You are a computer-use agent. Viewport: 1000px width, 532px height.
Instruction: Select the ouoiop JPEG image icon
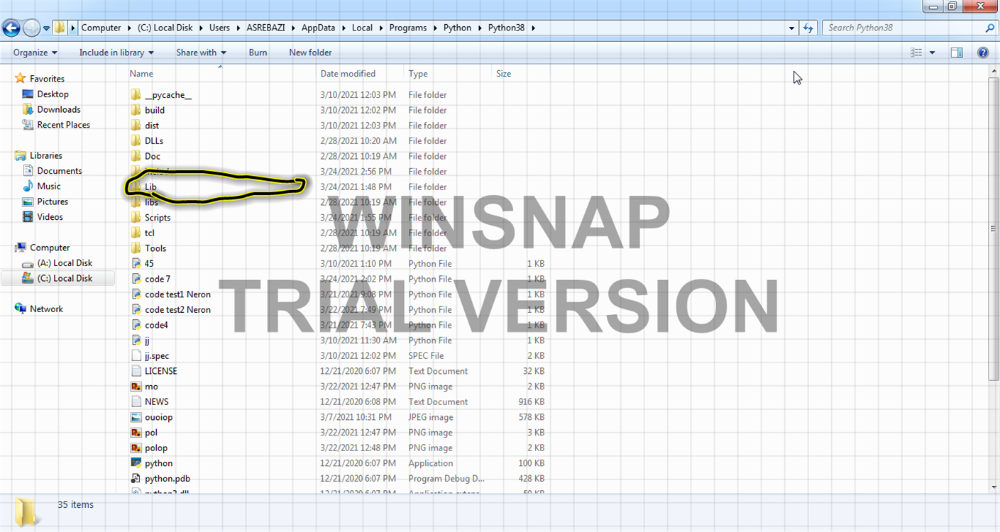(137, 417)
